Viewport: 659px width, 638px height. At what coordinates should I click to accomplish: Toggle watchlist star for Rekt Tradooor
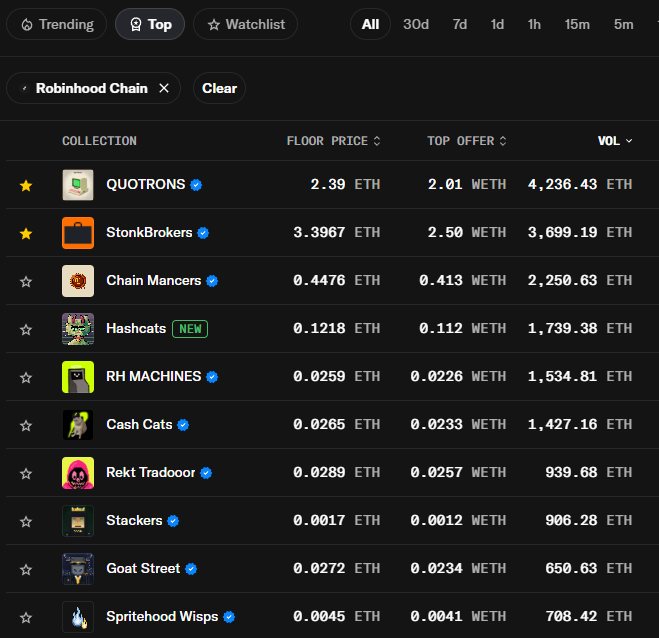[26, 473]
